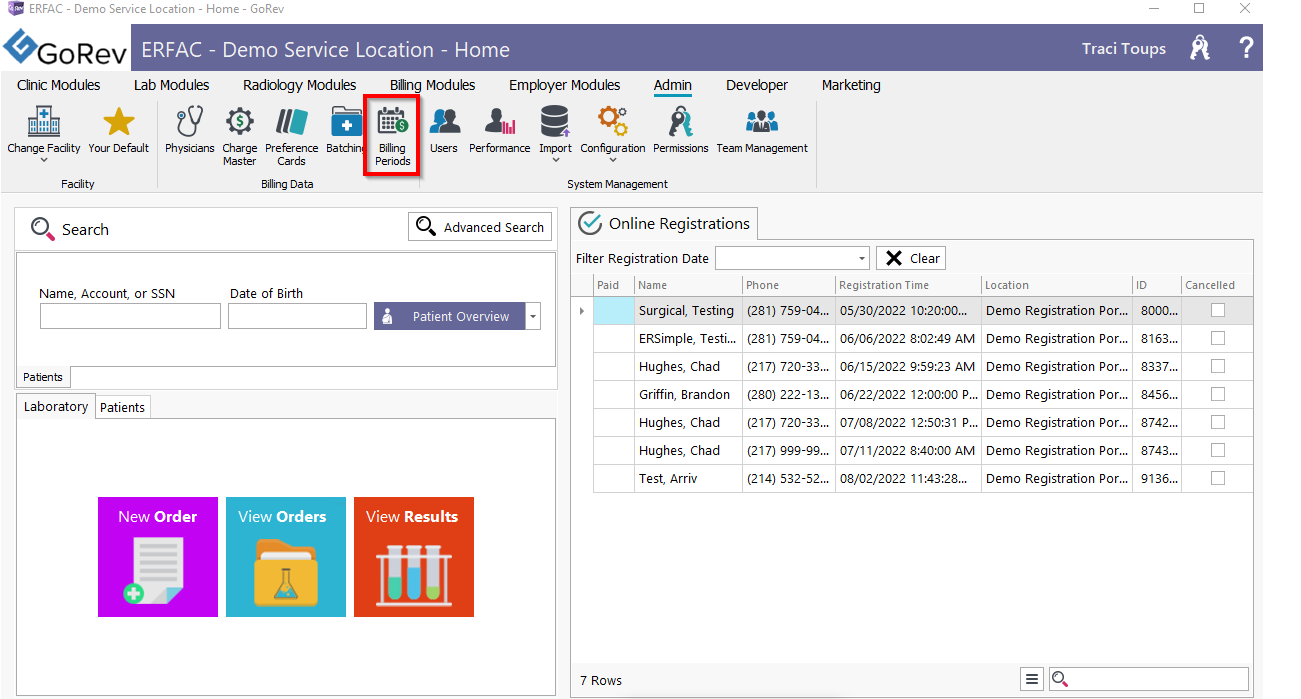Sort by the Name column header
The width and height of the screenshot is (1301, 699).
[x=688, y=285]
